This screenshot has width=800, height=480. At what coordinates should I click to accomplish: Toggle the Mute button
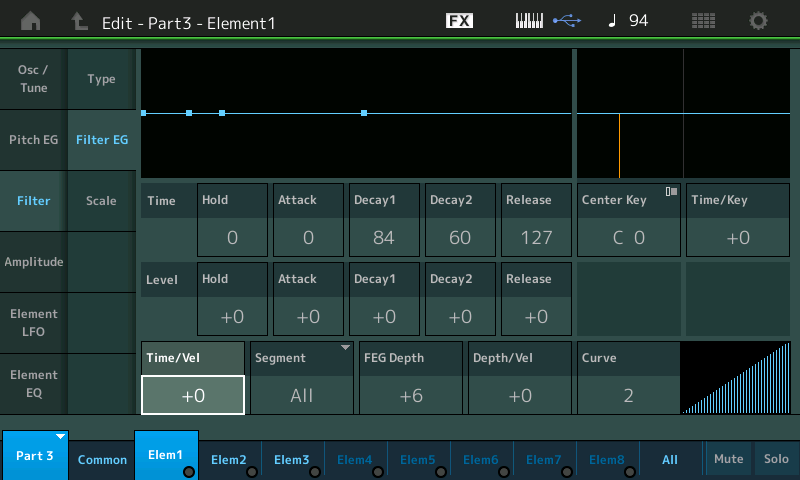click(x=728, y=459)
